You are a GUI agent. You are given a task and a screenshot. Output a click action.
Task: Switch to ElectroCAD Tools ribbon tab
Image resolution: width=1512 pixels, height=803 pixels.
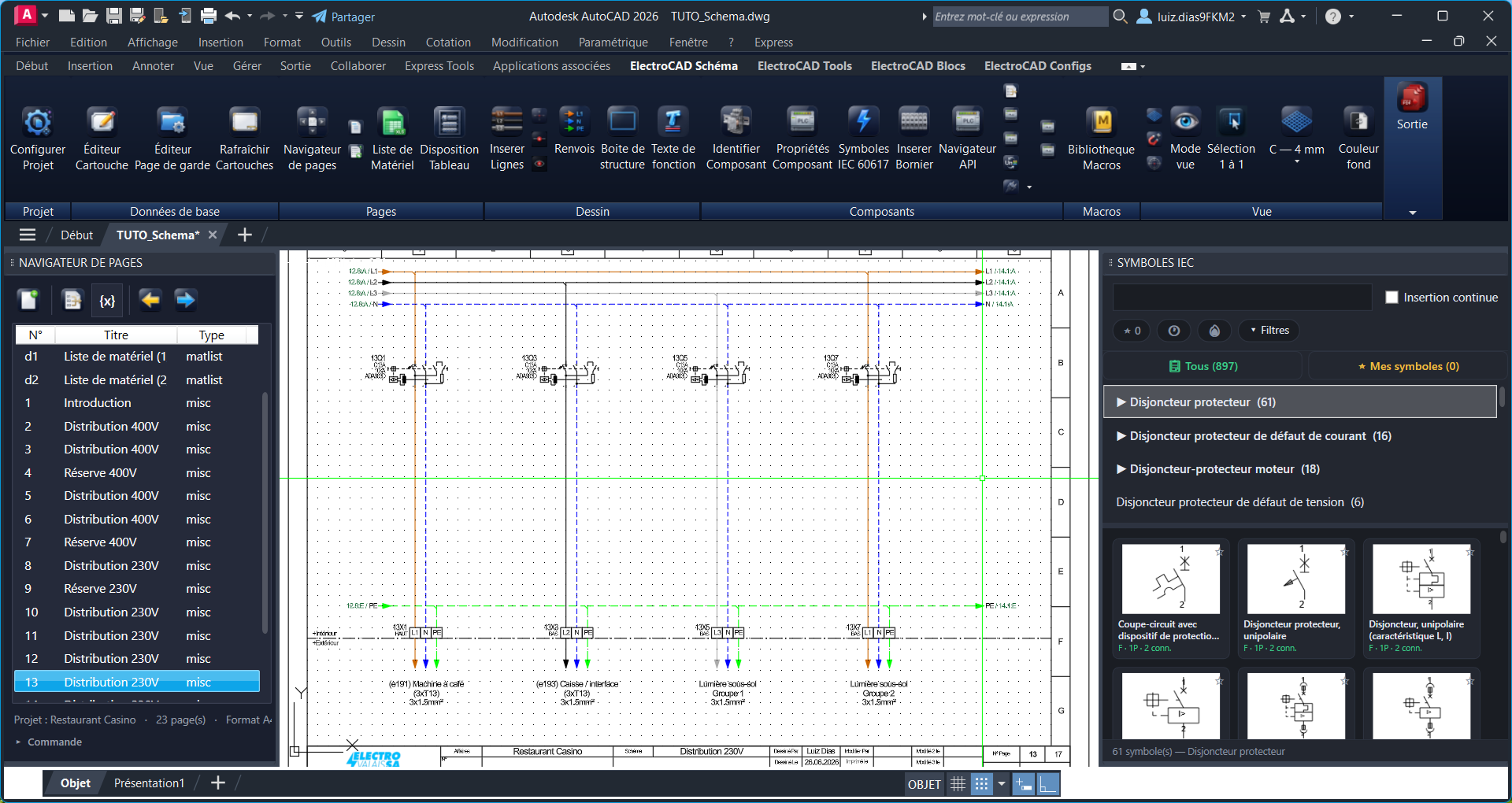[x=804, y=66]
